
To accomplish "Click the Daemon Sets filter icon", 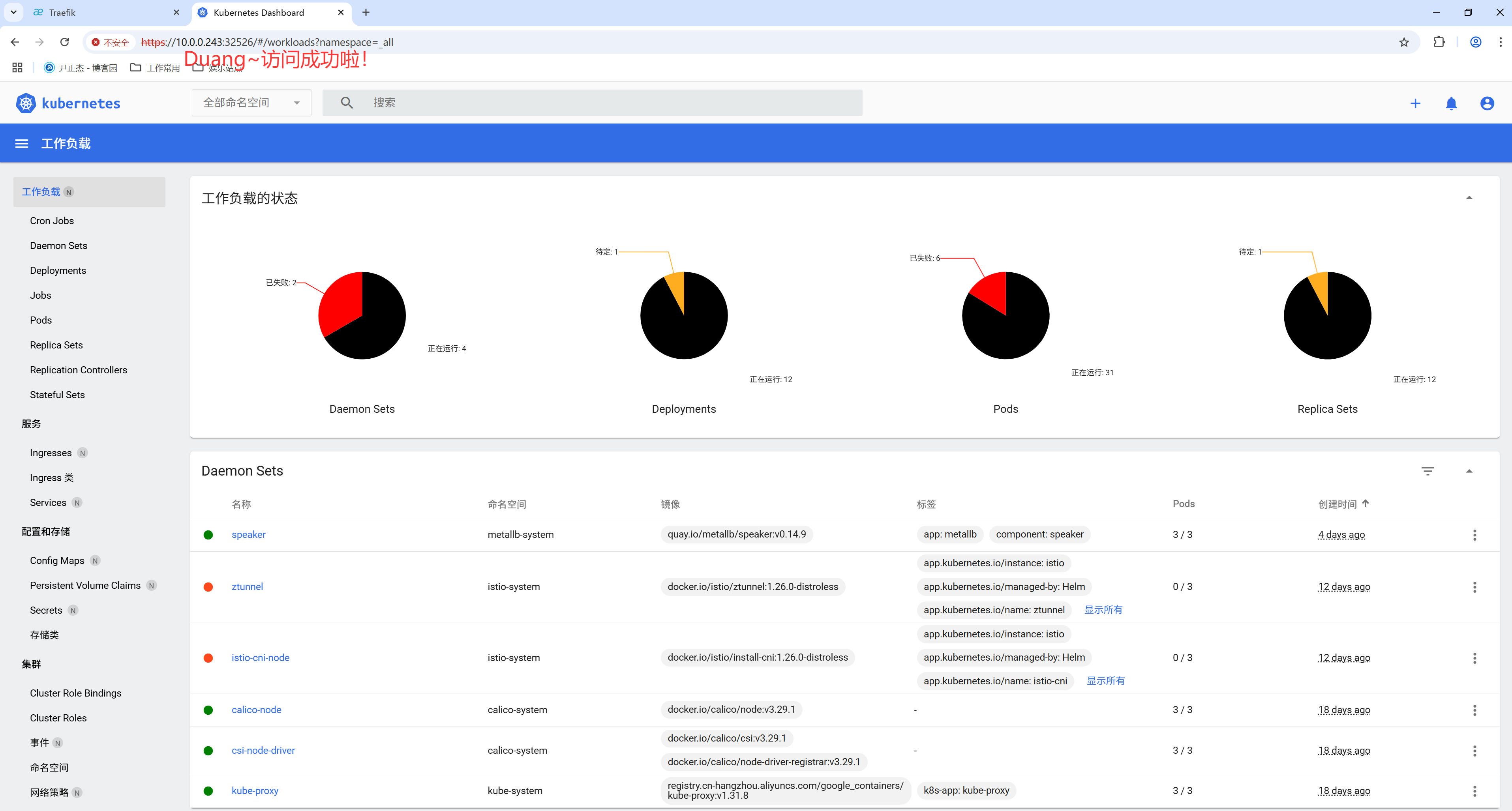I will [x=1428, y=471].
